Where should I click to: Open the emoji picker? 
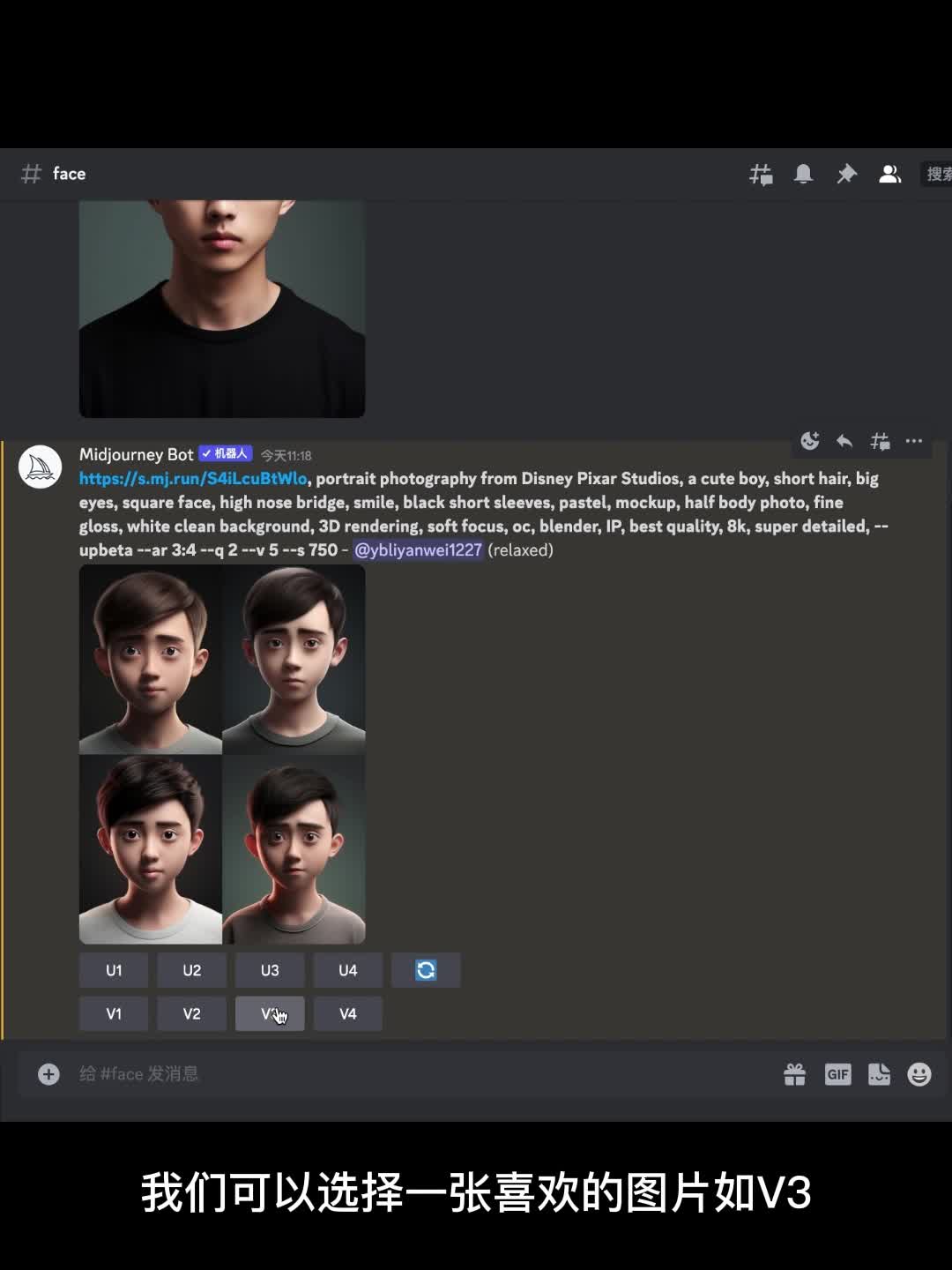pyautogui.click(x=919, y=1074)
